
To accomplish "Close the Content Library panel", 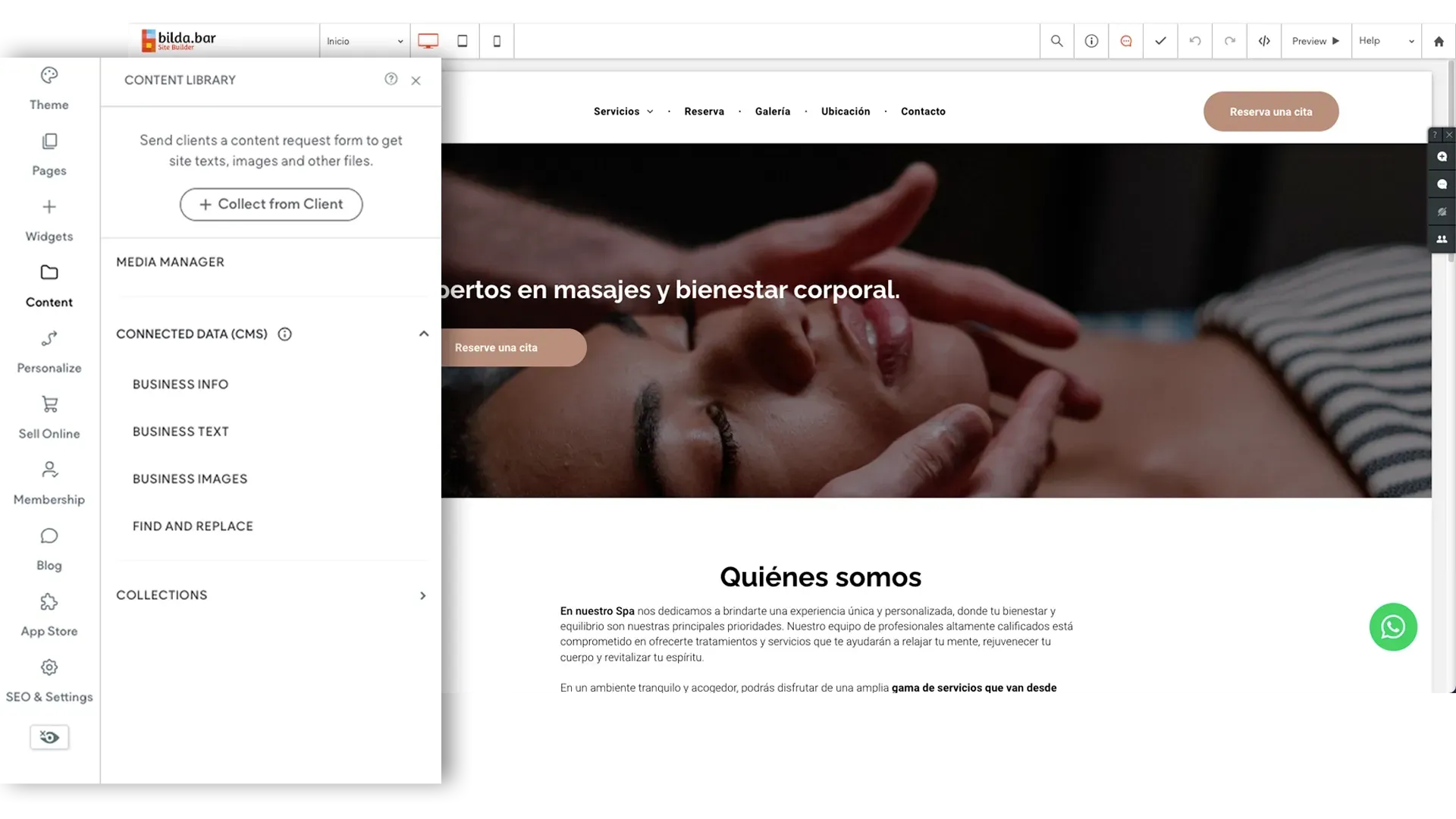I will [x=416, y=80].
